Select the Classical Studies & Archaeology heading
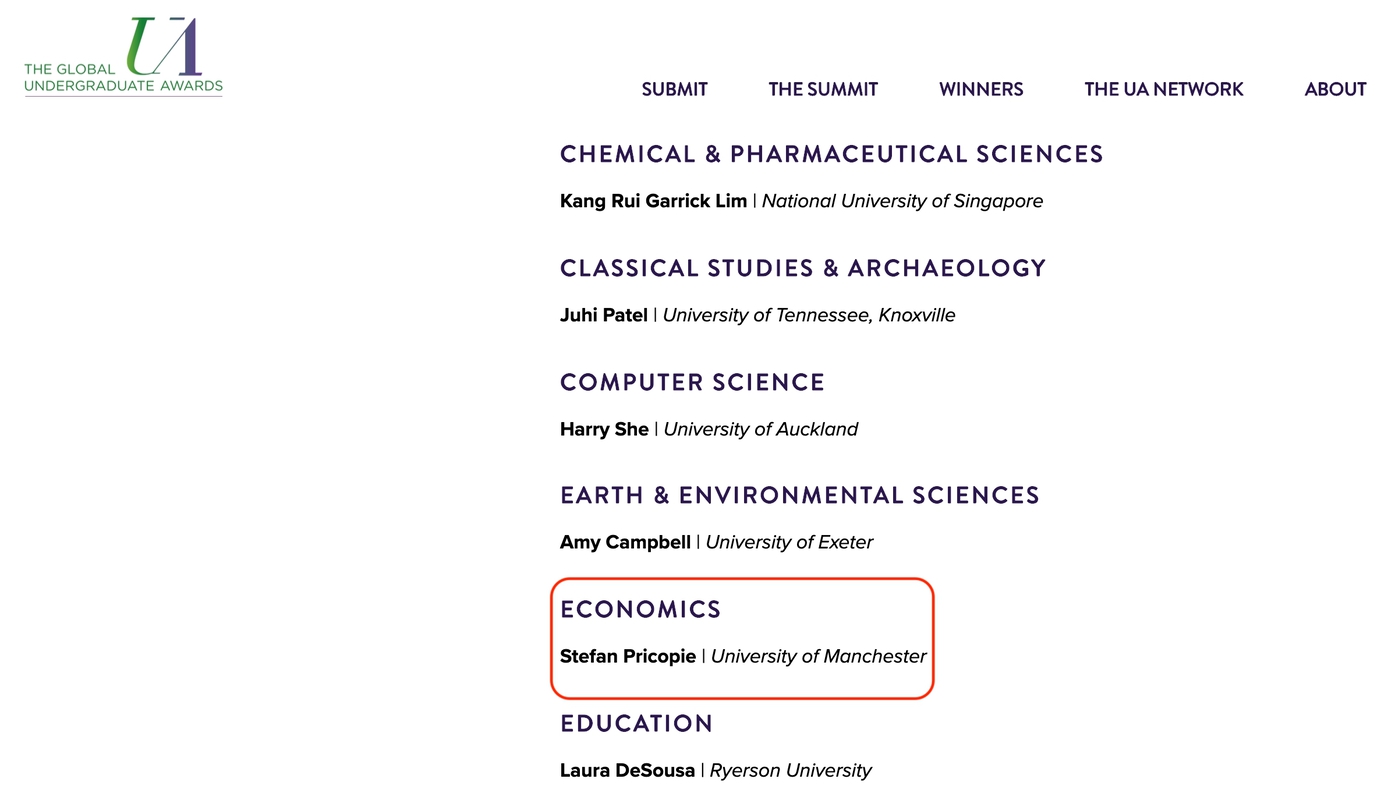 pyautogui.click(x=803, y=268)
